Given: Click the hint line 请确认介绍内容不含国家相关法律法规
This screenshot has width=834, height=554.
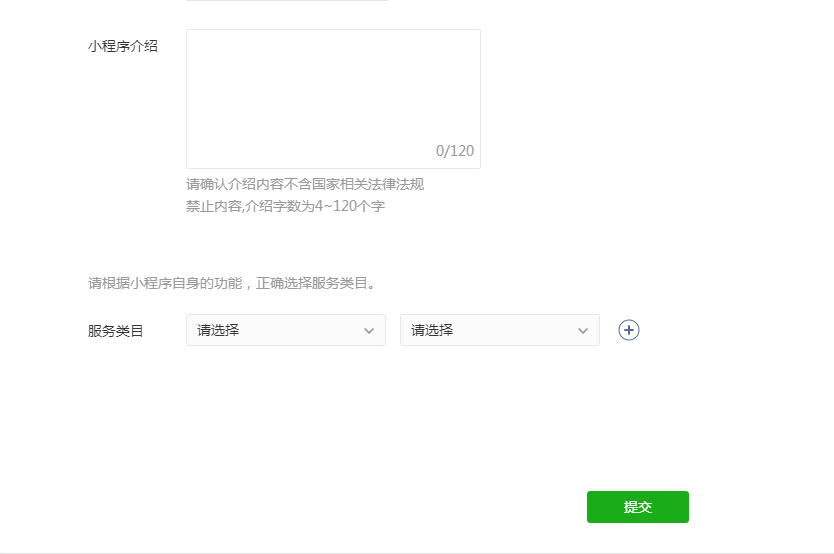Looking at the screenshot, I should (305, 184).
